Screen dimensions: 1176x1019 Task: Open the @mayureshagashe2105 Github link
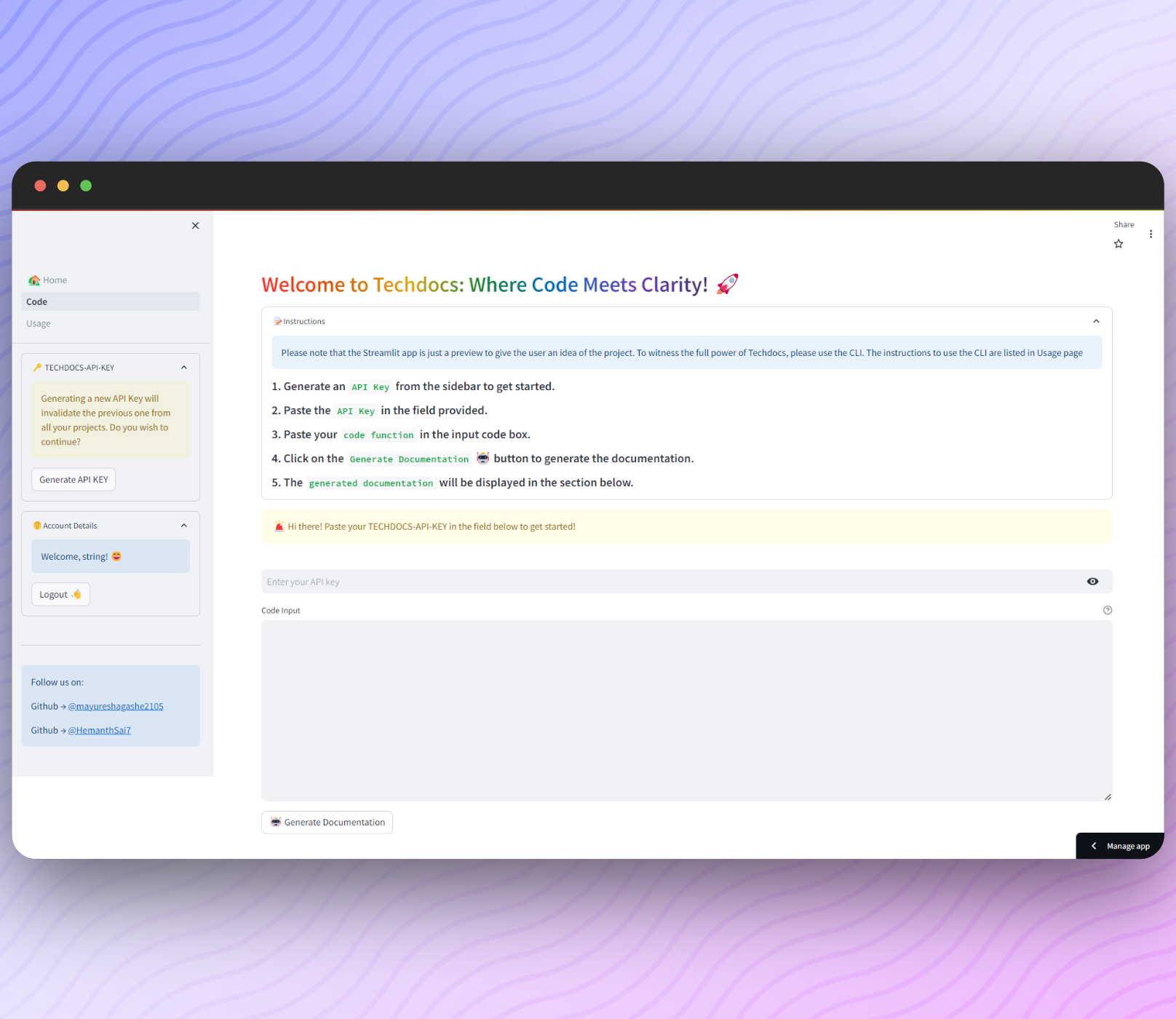[x=116, y=707]
